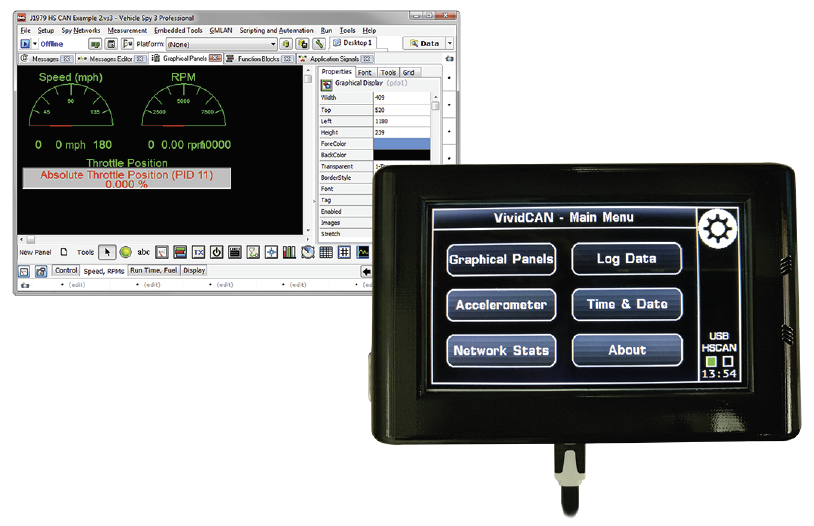Open the Platform dropdown list

(273, 44)
